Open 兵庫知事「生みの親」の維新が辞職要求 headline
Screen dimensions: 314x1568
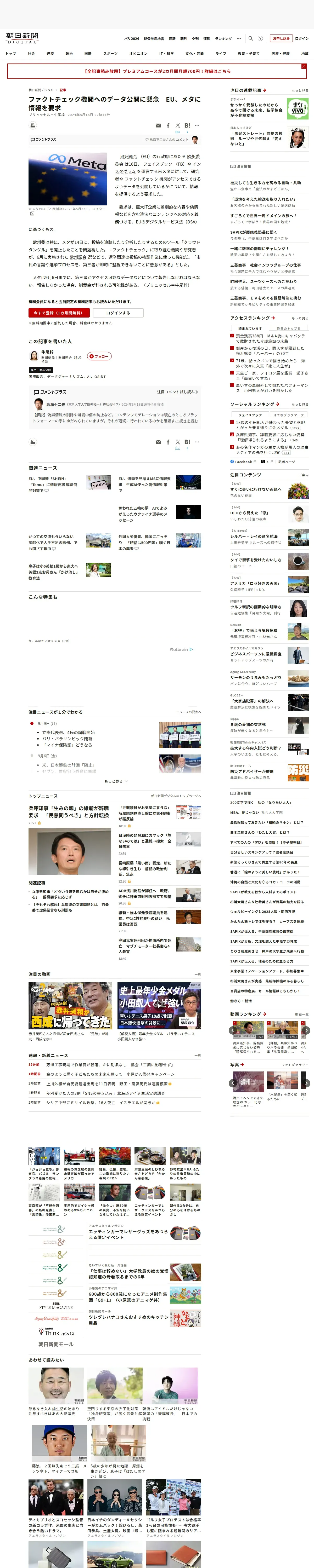coord(69,811)
